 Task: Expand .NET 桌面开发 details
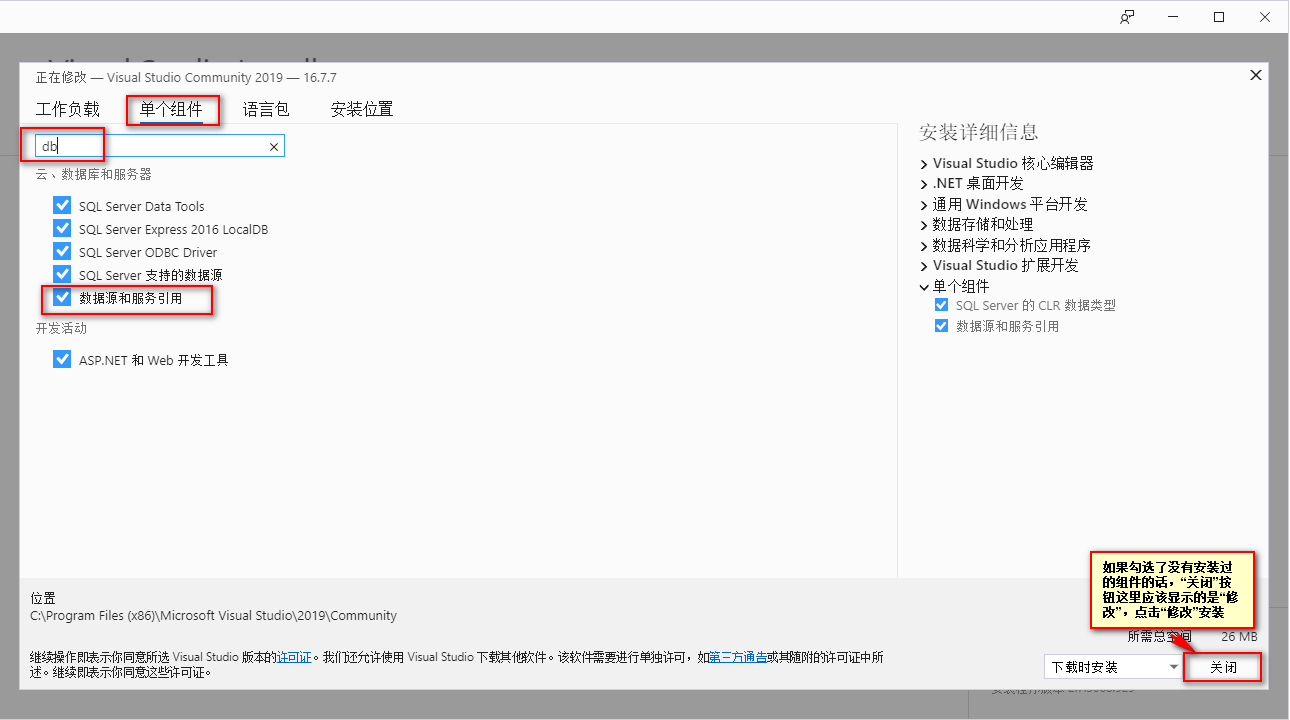tap(924, 184)
